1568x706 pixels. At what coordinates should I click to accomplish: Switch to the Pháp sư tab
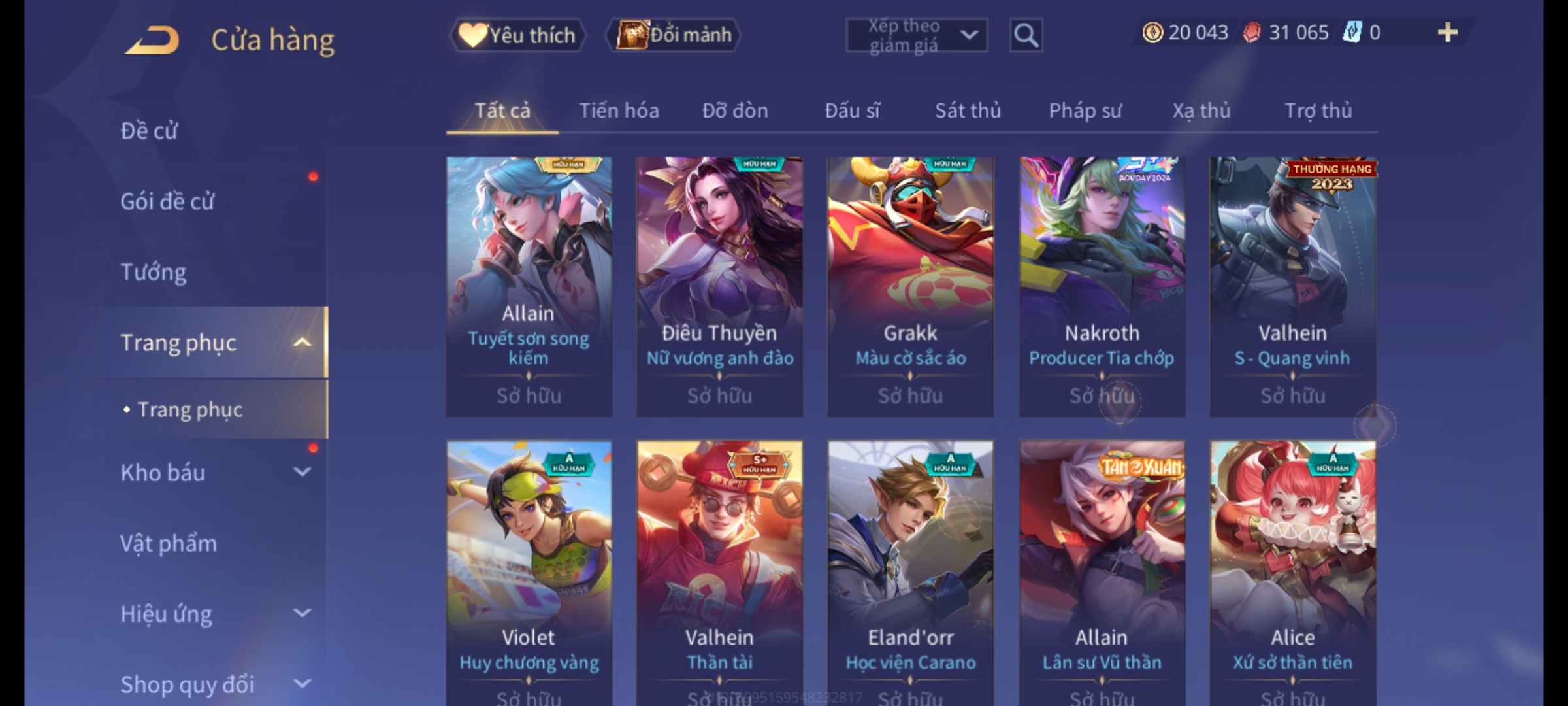pyautogui.click(x=1085, y=110)
